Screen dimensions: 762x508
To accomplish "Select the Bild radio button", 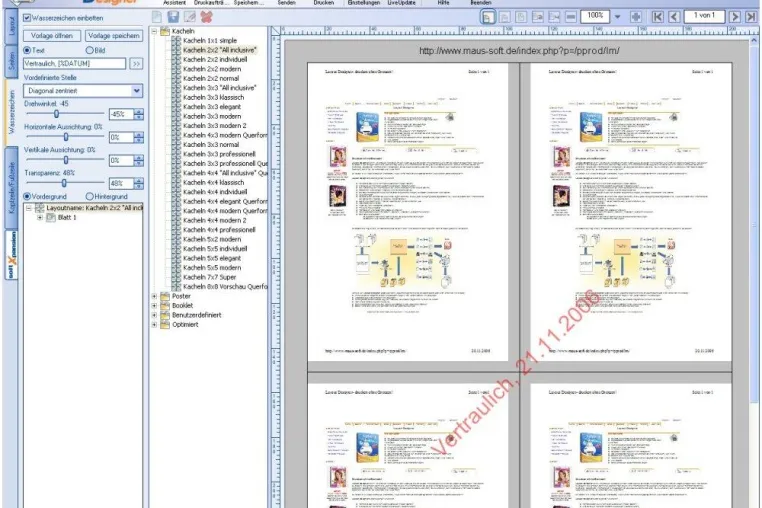I will pos(89,50).
